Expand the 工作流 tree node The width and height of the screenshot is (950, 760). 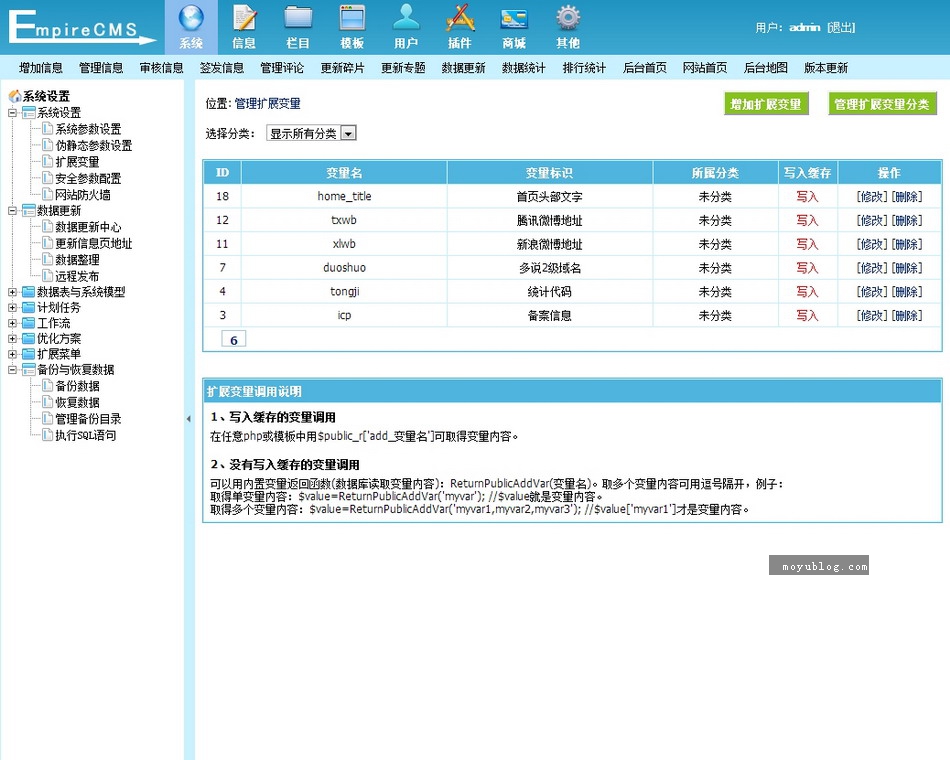coord(12,323)
